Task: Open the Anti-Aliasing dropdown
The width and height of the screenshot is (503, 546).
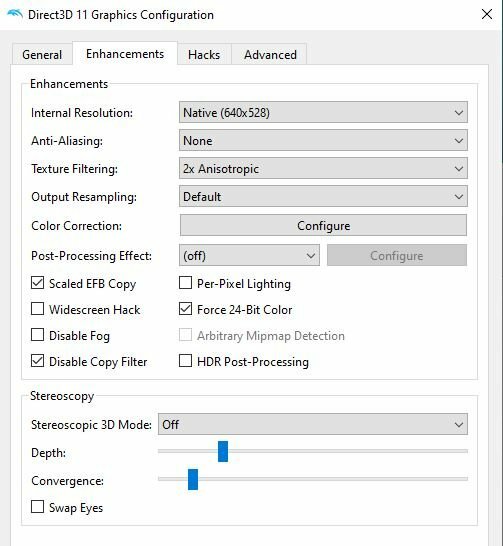Action: click(x=323, y=141)
